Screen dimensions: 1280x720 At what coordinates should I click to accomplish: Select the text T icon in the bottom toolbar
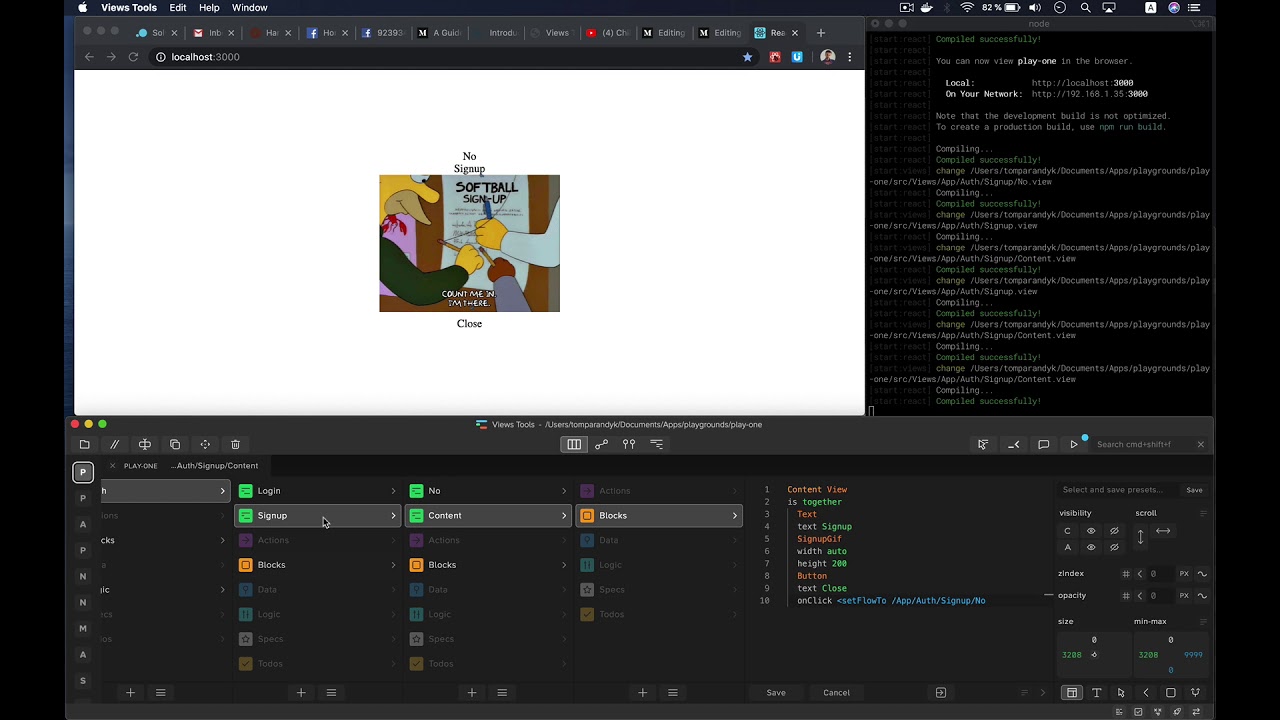point(1096,693)
